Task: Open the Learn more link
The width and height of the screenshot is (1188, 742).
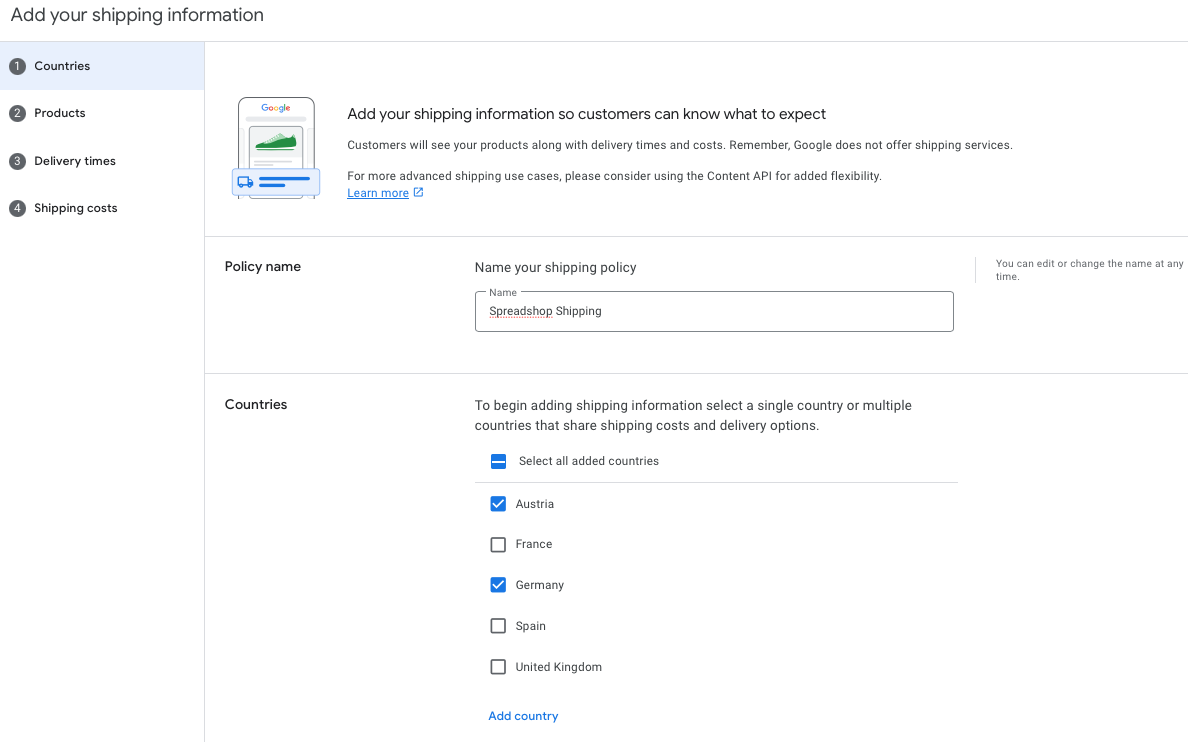Action: pyautogui.click(x=378, y=193)
